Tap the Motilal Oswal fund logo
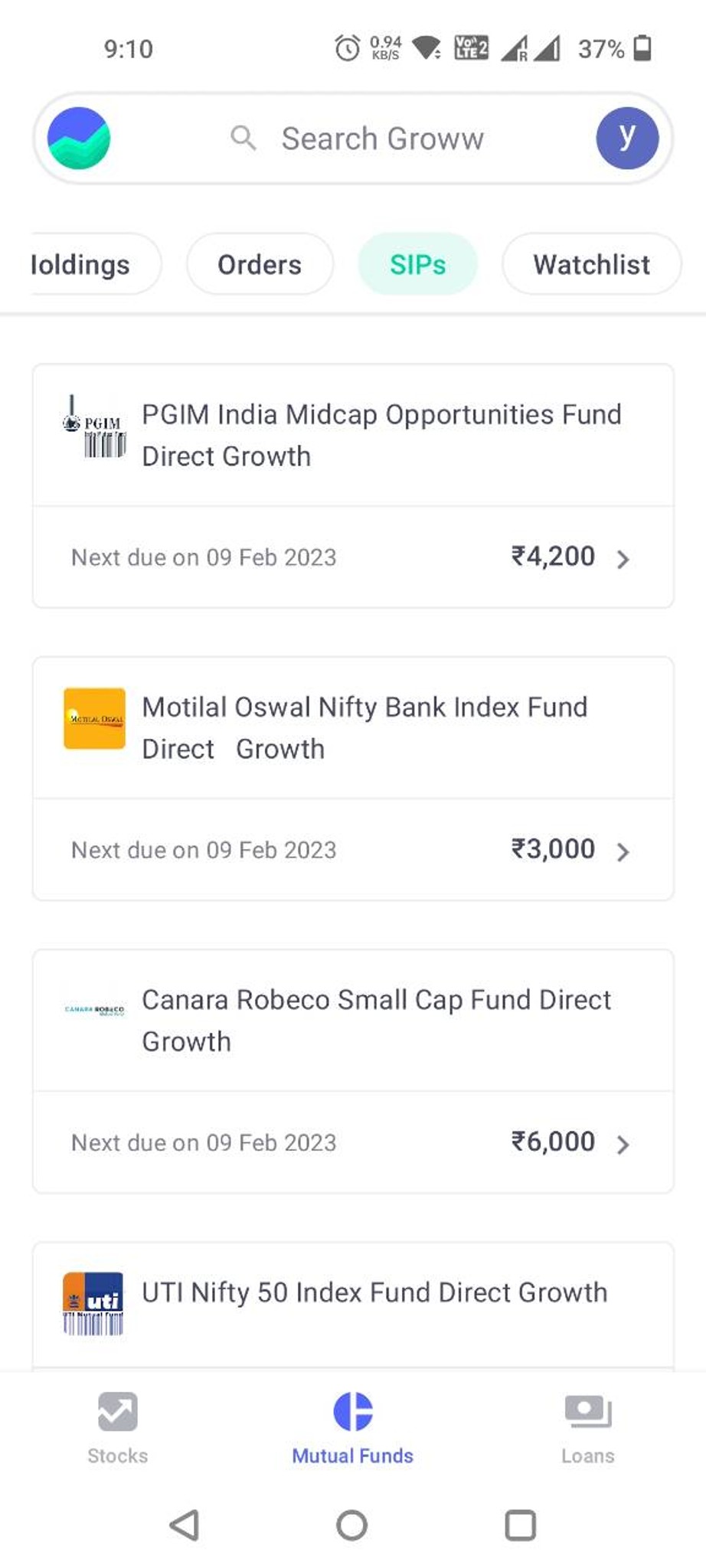This screenshot has height=1568, width=706. point(94,718)
